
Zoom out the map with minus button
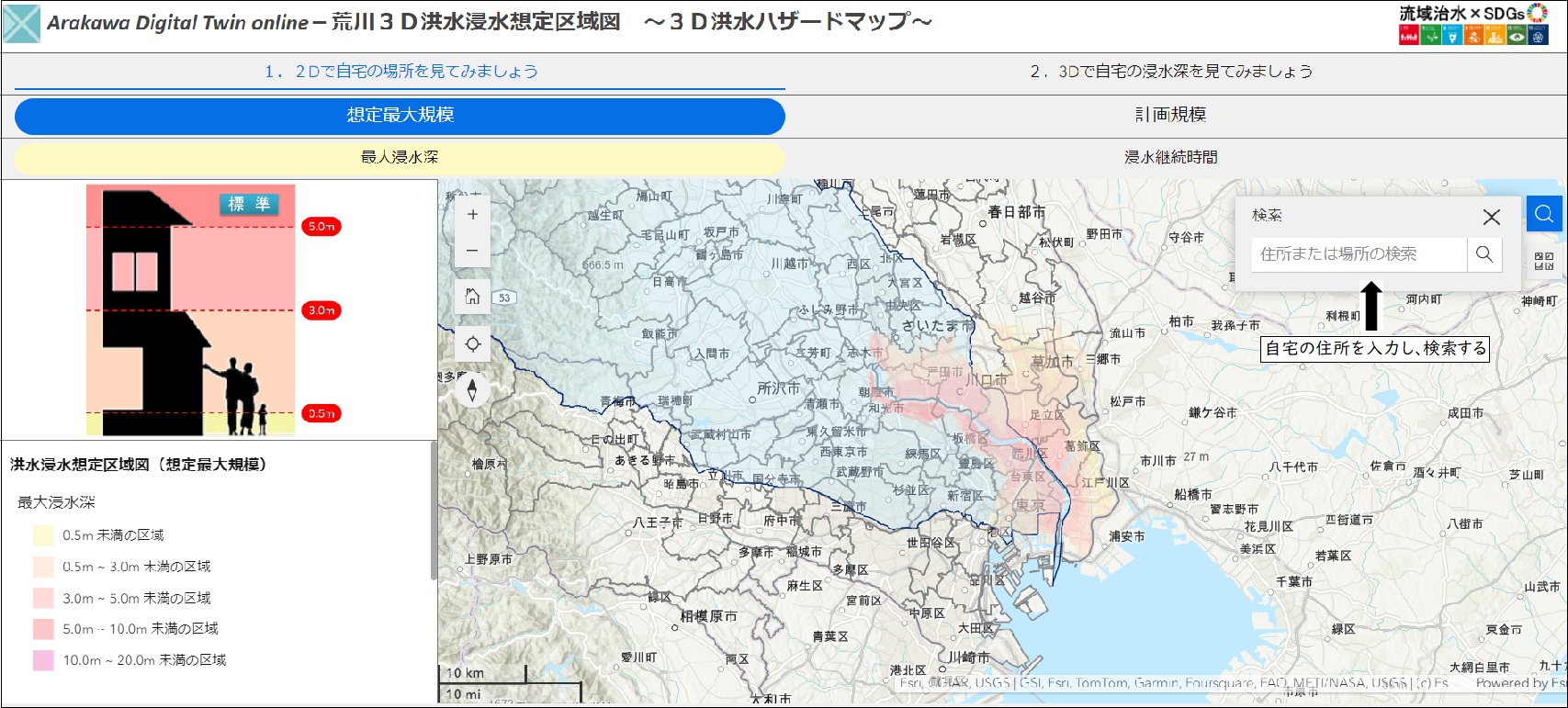472,250
